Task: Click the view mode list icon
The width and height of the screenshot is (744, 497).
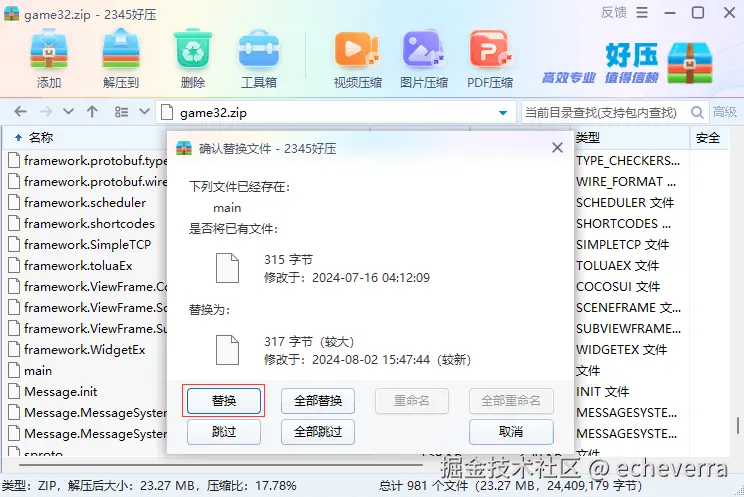Action: pos(121,112)
